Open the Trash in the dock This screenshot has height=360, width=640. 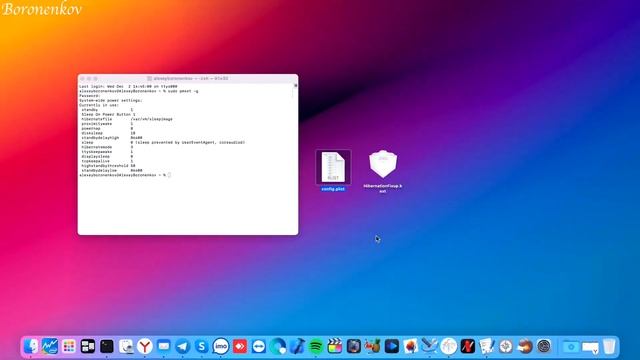coord(609,346)
